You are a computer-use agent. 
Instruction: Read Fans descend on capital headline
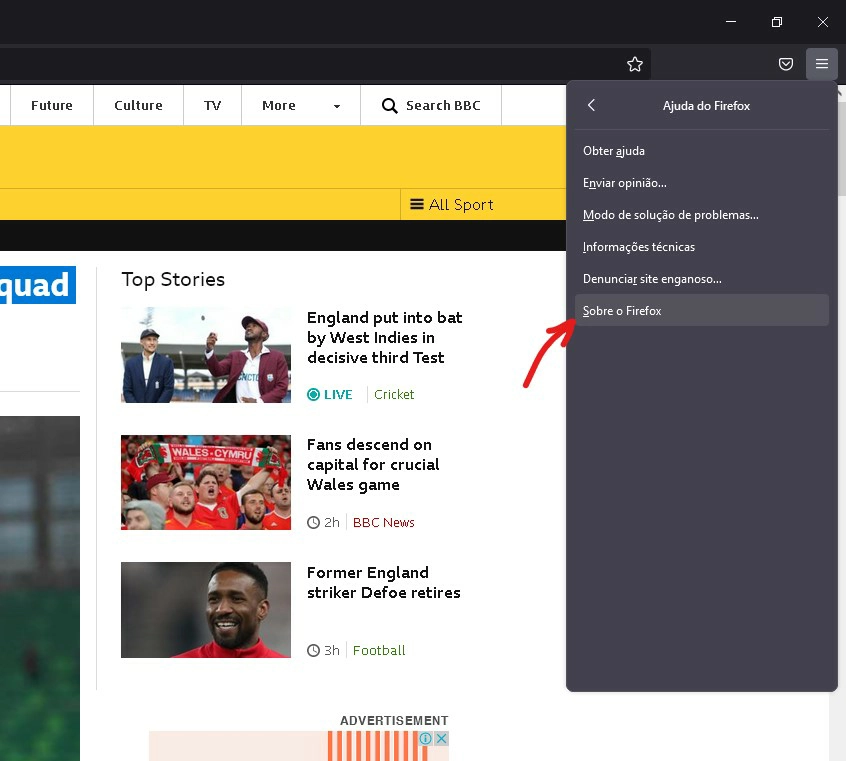click(x=373, y=465)
